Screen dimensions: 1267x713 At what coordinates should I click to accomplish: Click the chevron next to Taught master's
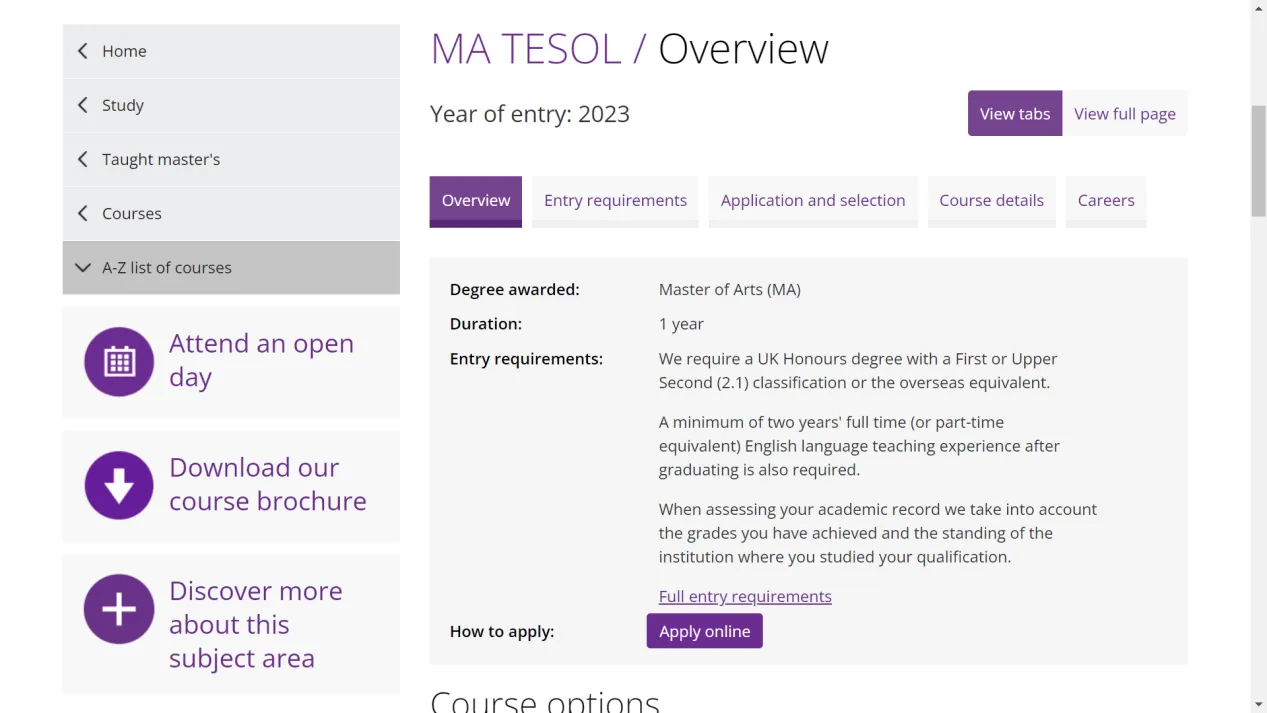83,159
